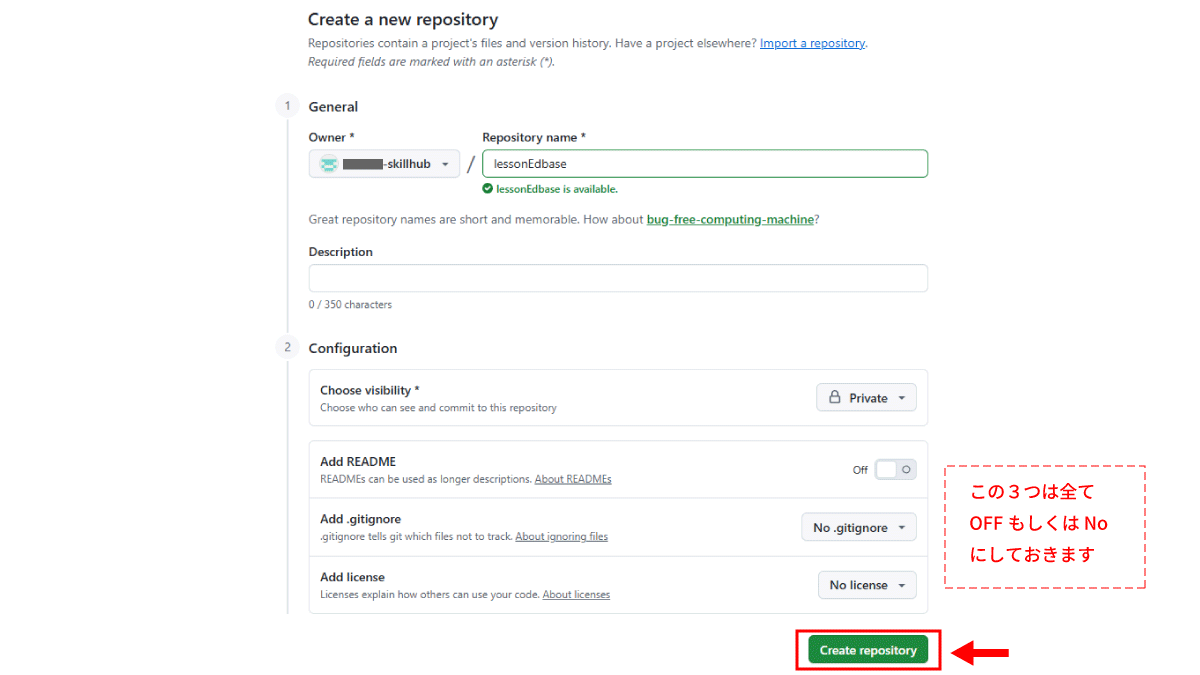Click the Create repository button
This screenshot has width=1200, height=675.
click(868, 650)
